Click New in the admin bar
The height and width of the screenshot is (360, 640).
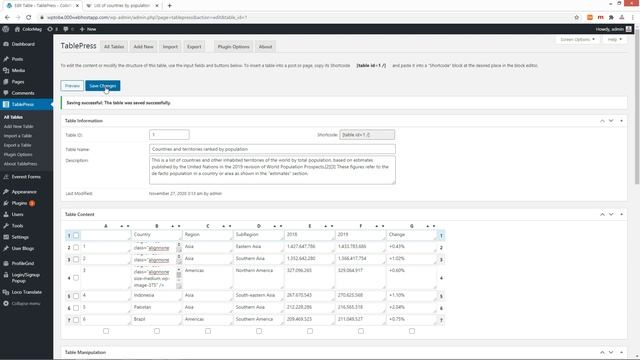[88, 29]
